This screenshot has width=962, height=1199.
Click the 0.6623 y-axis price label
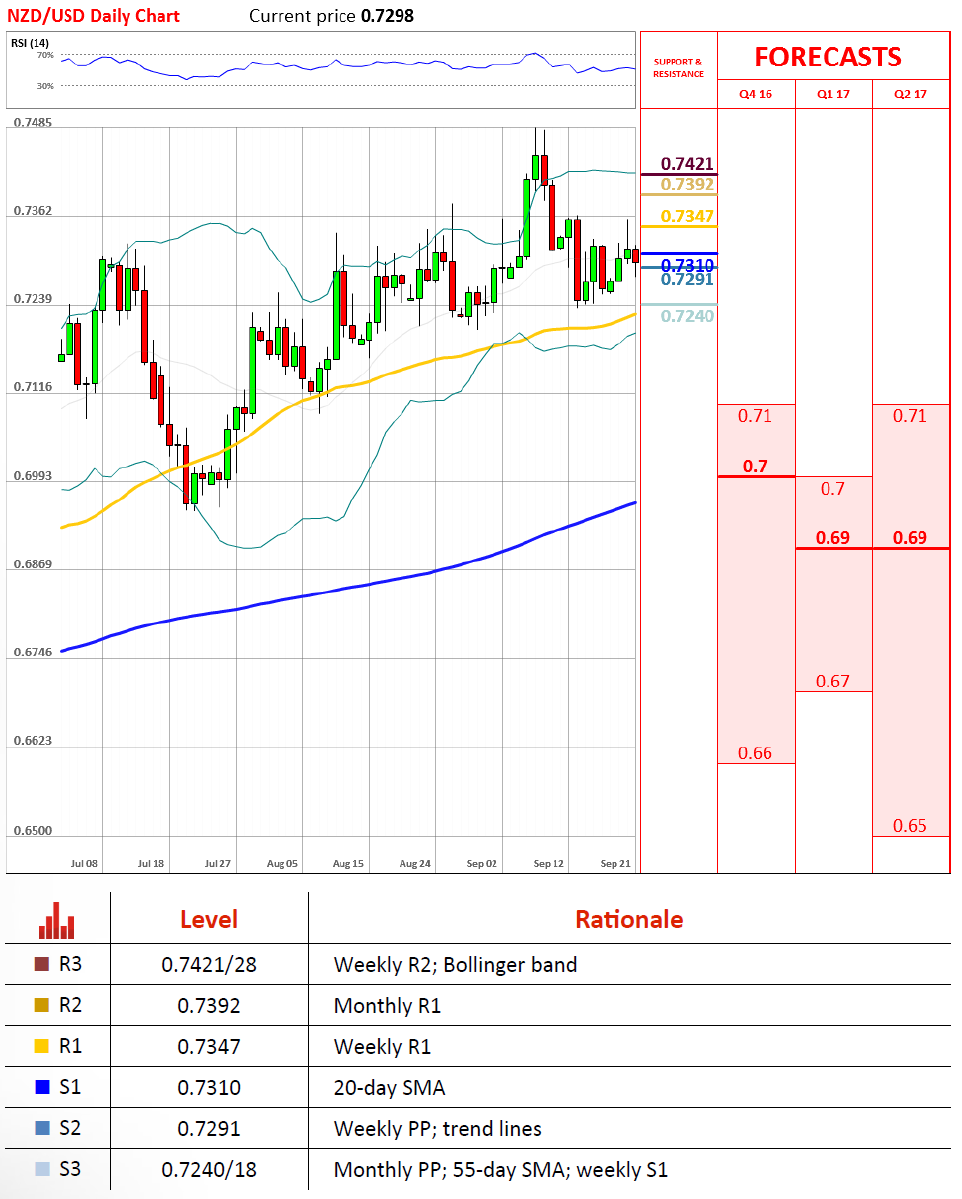pos(33,740)
